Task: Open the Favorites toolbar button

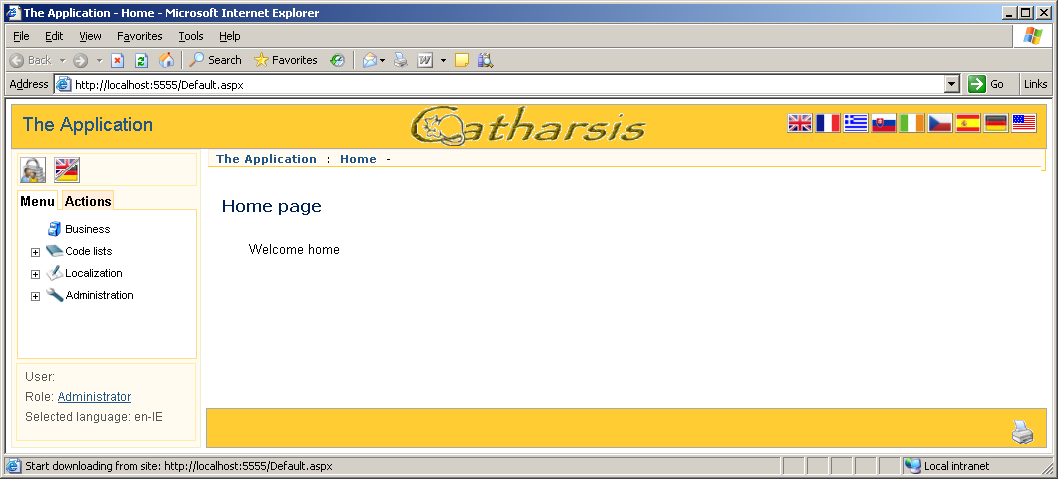Action: pyautogui.click(x=285, y=60)
